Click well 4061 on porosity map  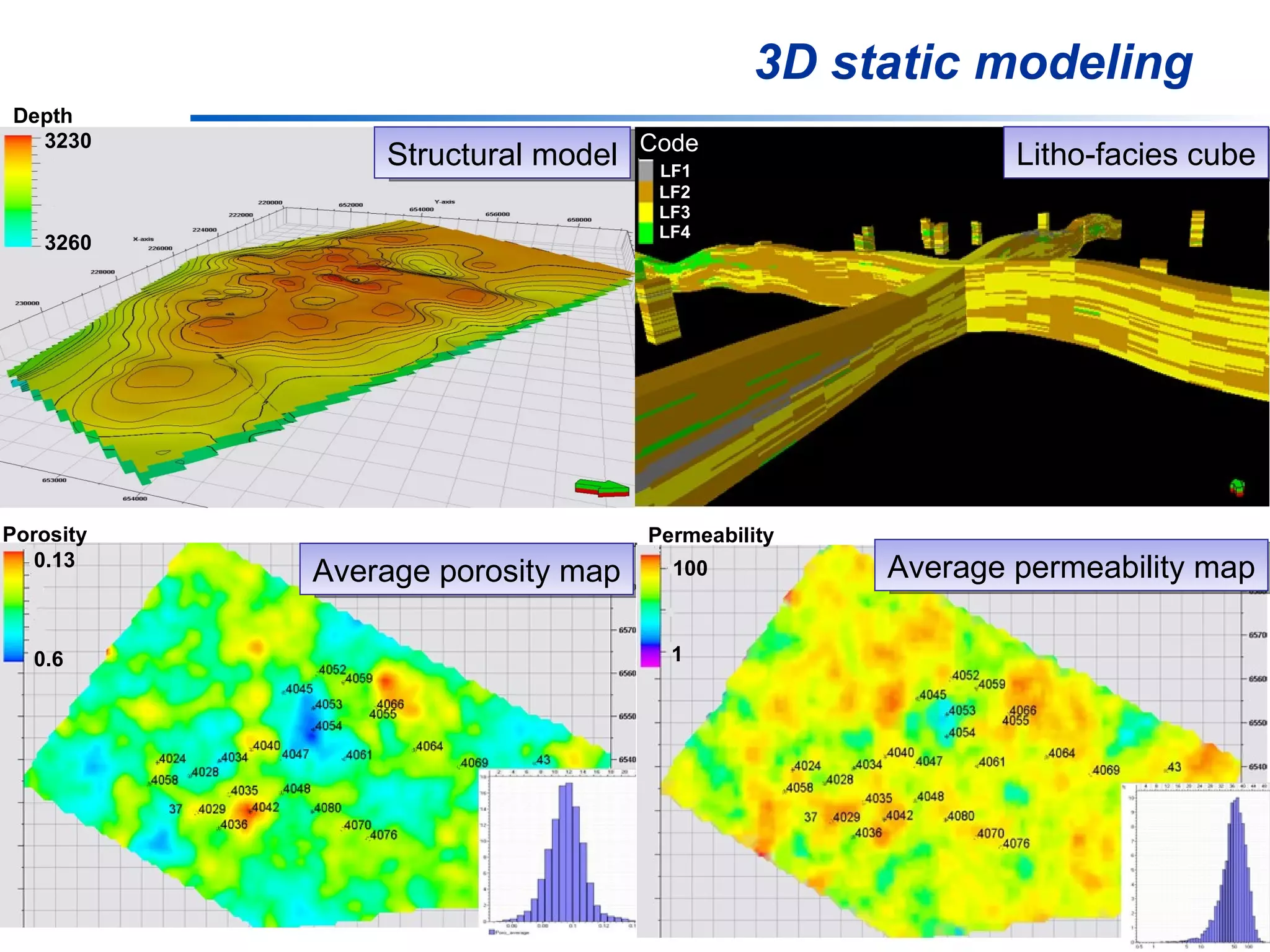click(358, 755)
